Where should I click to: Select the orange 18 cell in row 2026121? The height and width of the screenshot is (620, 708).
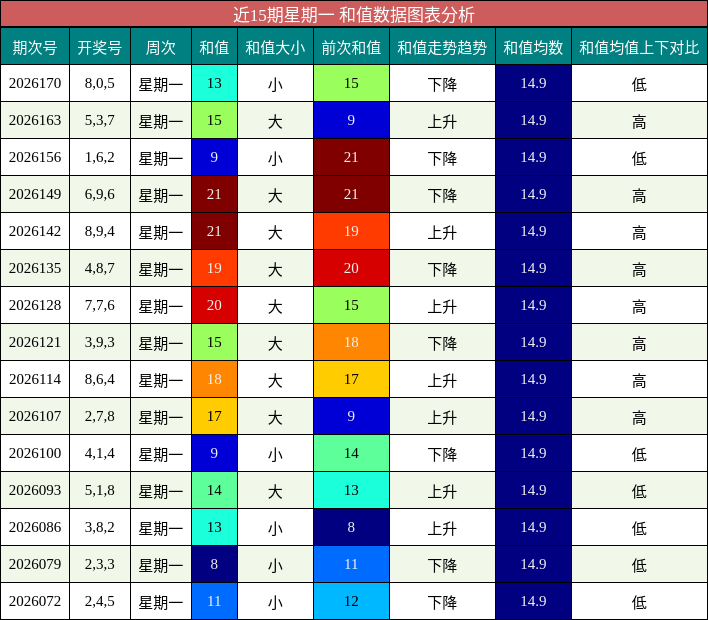[x=351, y=342]
